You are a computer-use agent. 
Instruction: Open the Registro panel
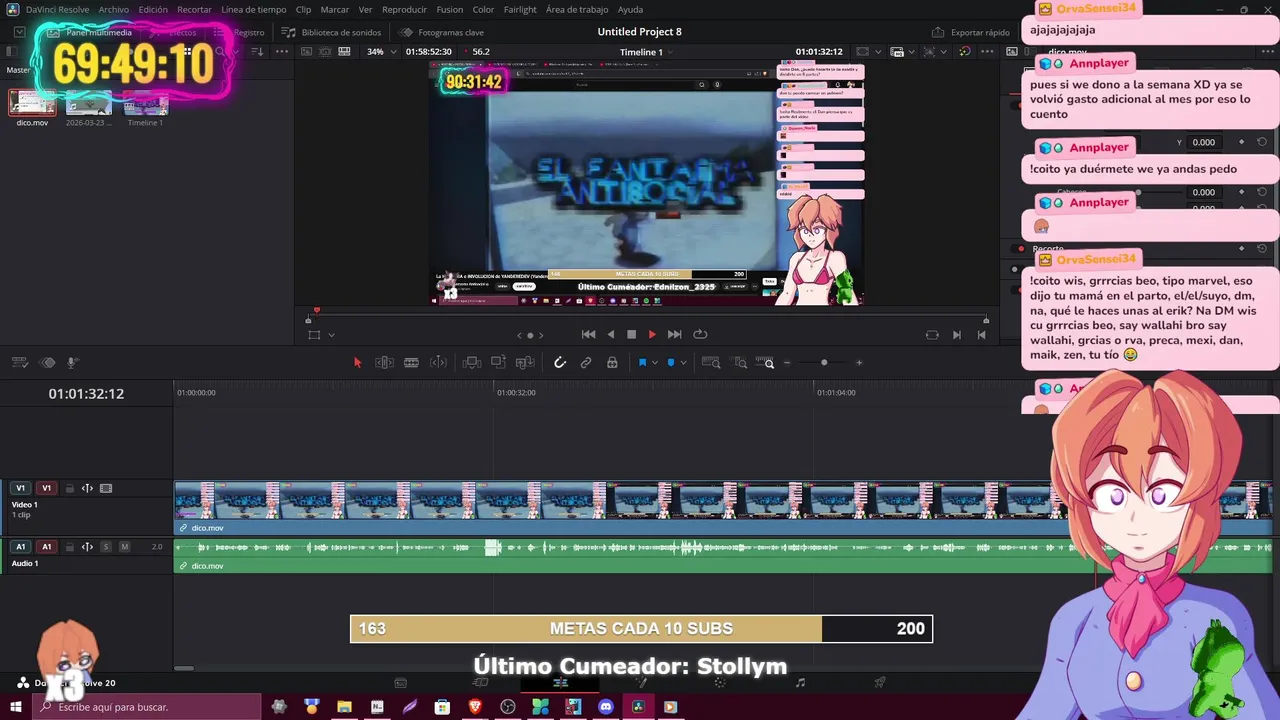click(x=241, y=32)
